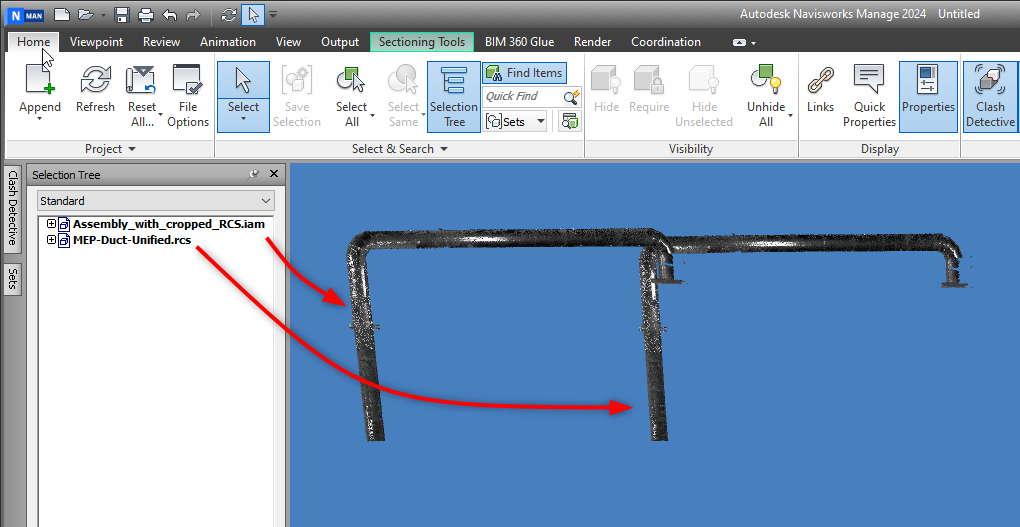This screenshot has width=1020, height=527.
Task: Click the Append file icon
Action: 40,80
